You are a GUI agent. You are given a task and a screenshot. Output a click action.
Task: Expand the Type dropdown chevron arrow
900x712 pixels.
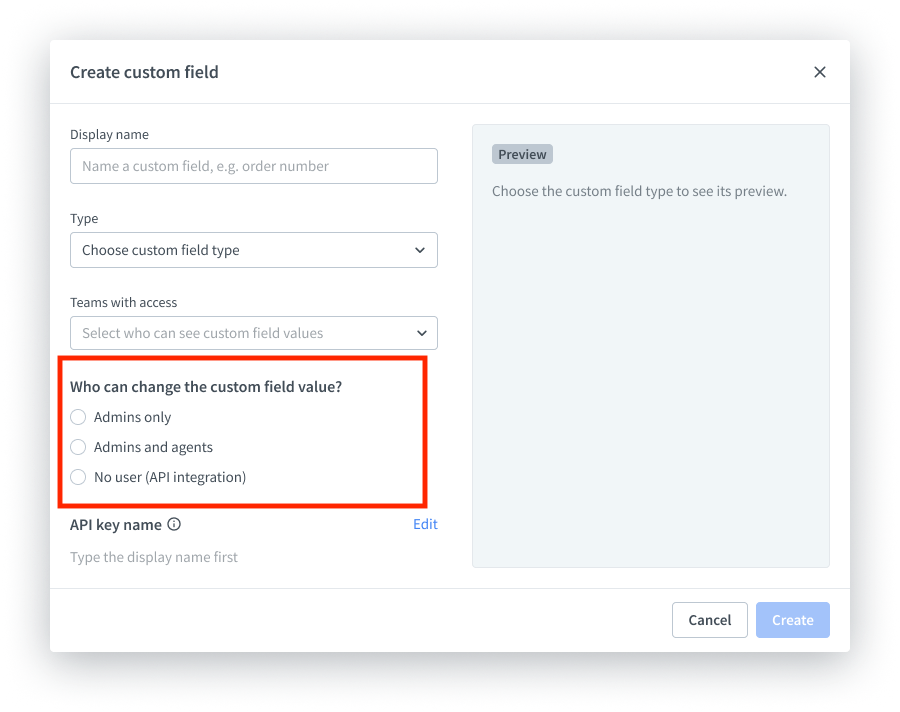(x=421, y=250)
